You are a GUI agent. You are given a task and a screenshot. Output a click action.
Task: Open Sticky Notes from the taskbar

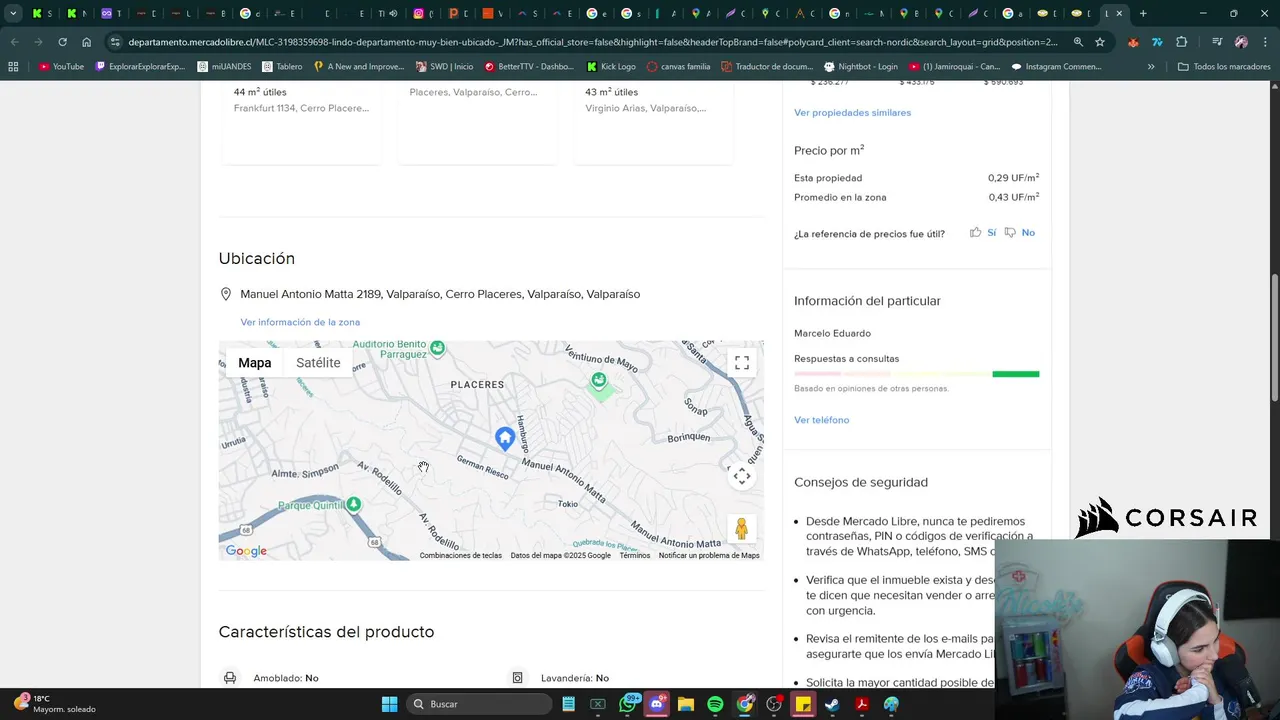coord(803,704)
